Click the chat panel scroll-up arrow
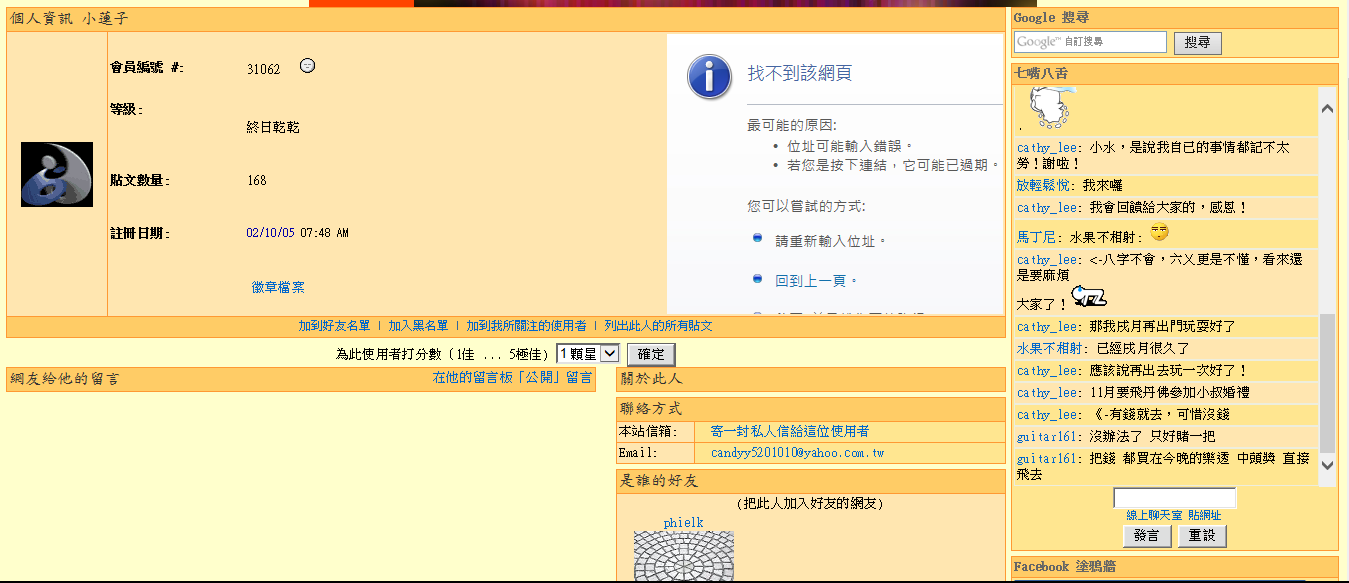1349x583 pixels. (x=1327, y=106)
